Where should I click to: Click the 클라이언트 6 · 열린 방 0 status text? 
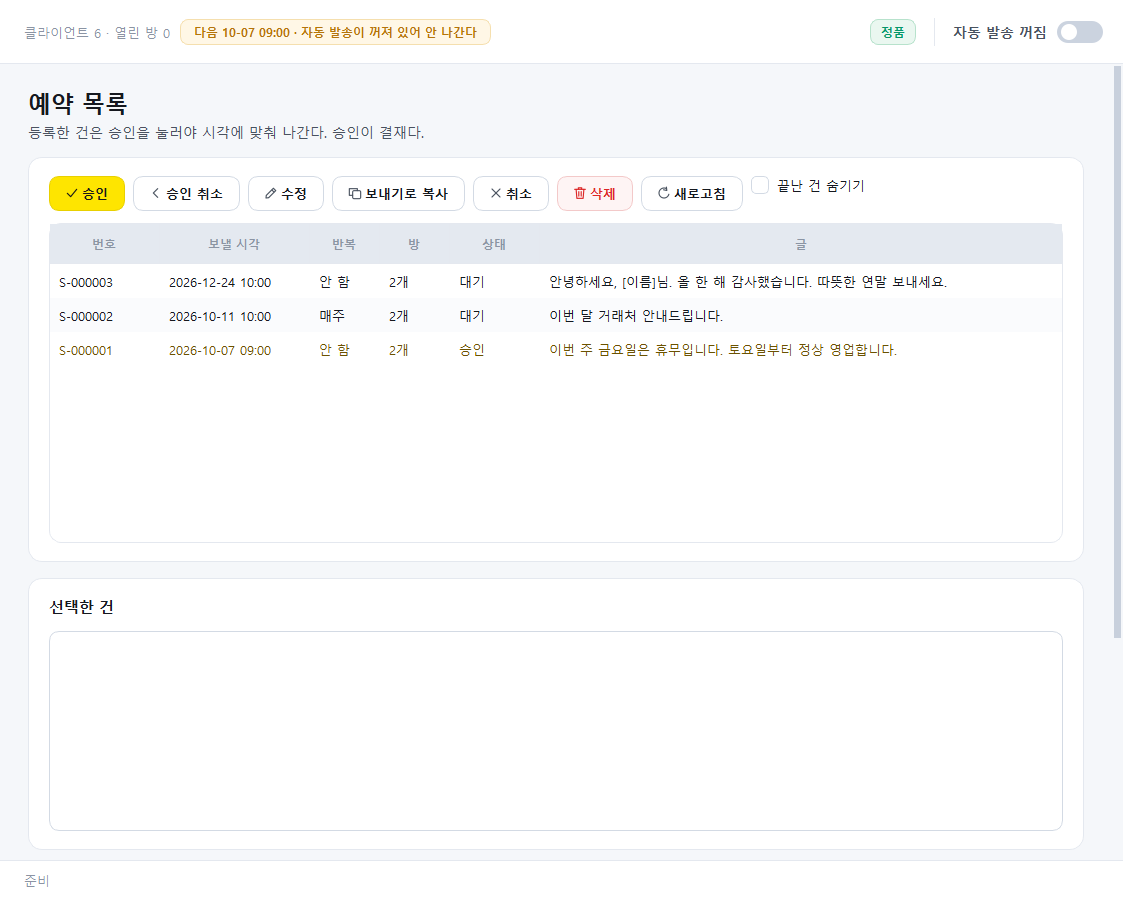(x=97, y=33)
